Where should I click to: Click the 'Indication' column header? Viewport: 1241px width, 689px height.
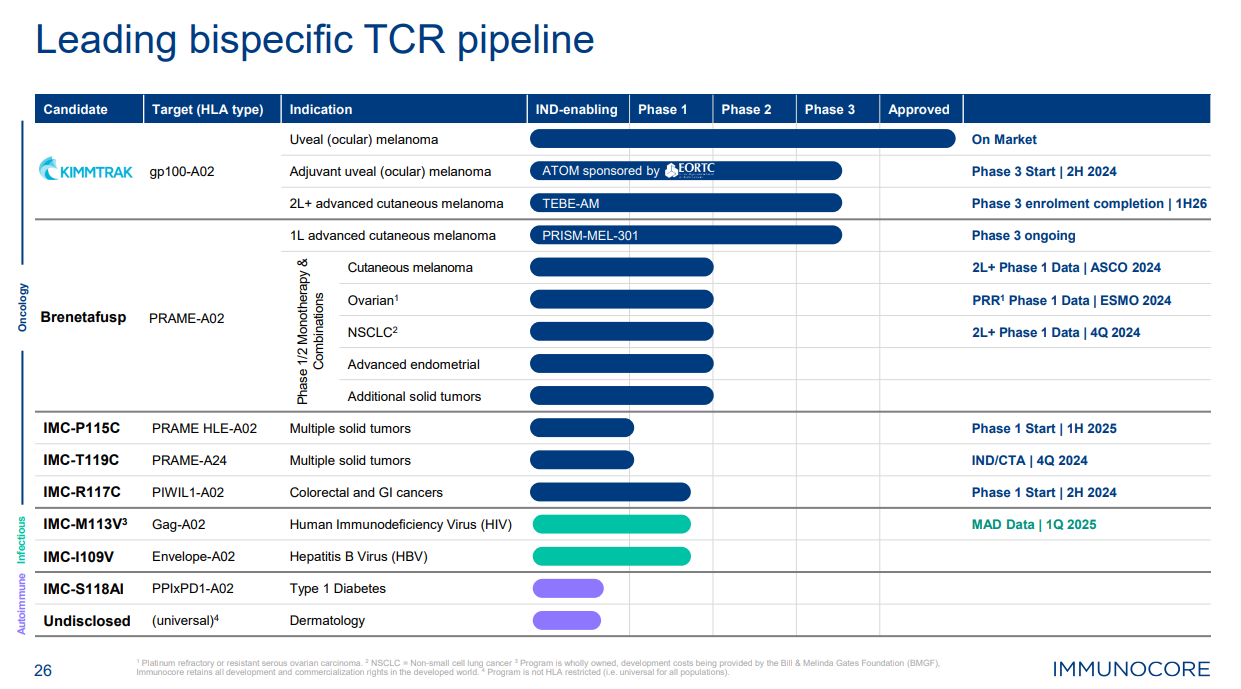(x=321, y=109)
